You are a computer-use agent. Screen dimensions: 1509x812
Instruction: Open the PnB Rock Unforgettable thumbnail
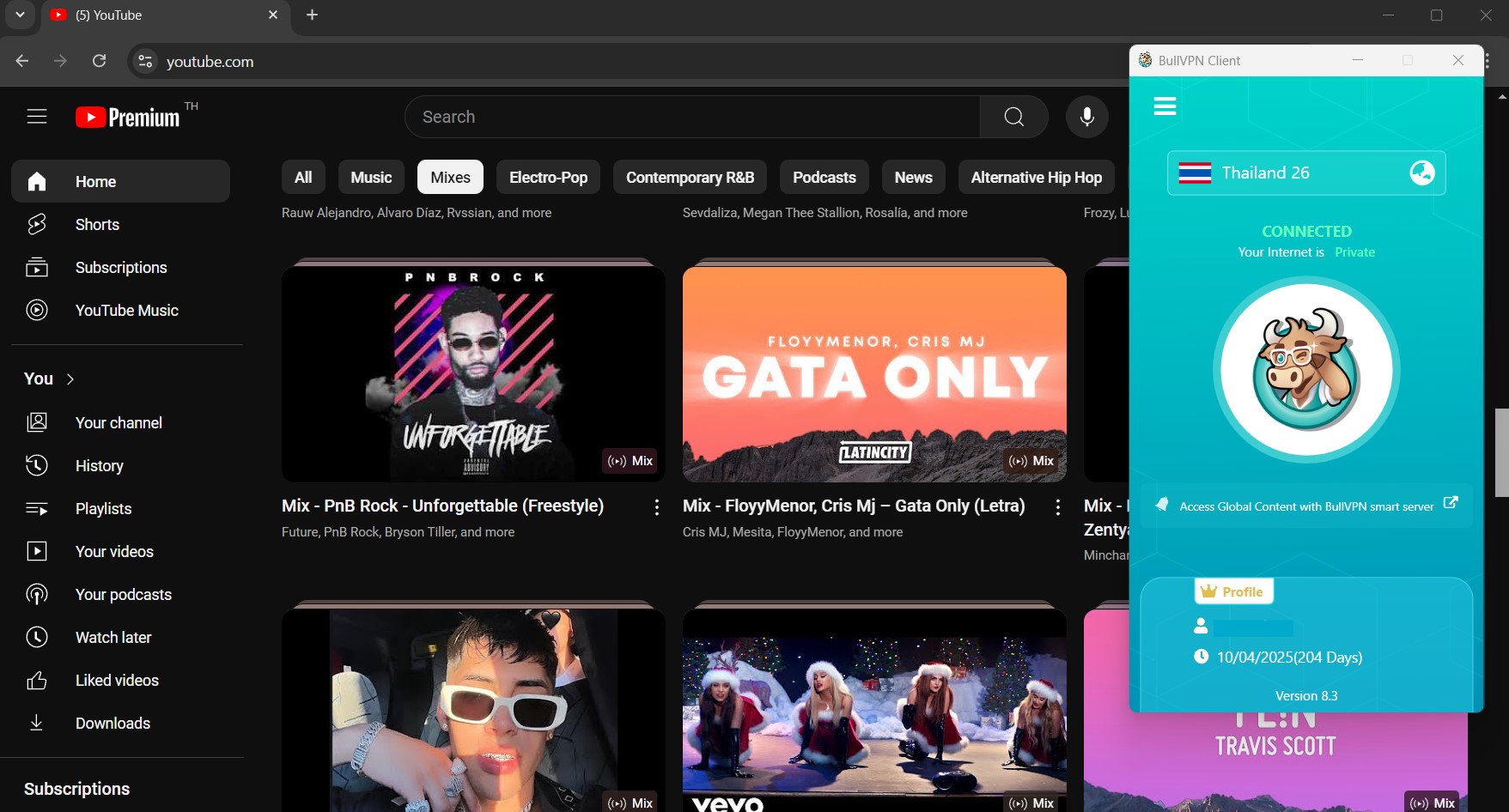pyautogui.click(x=473, y=374)
